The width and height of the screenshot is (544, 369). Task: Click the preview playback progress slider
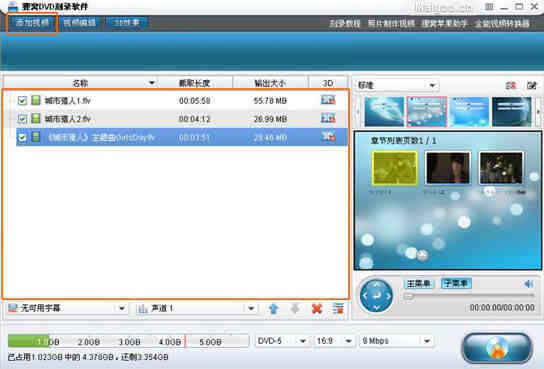click(x=468, y=296)
